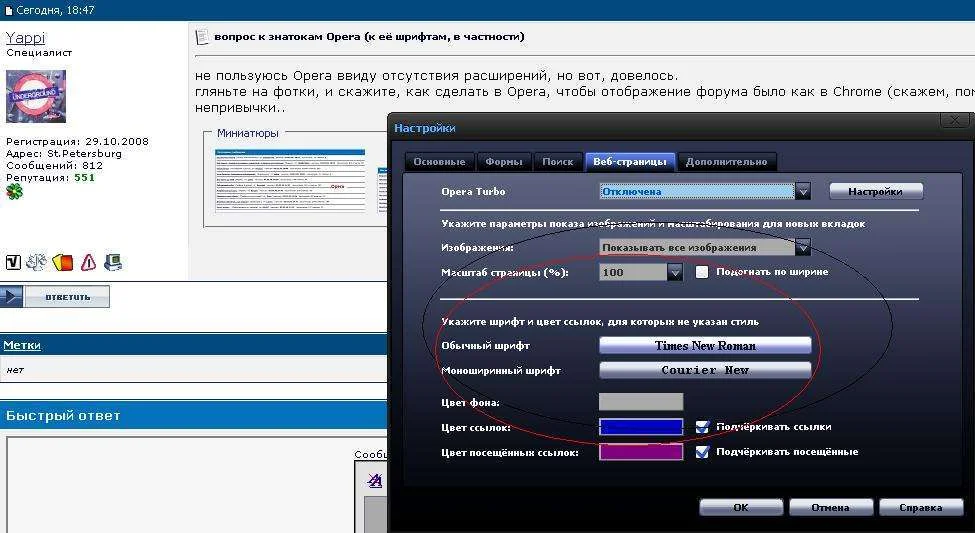Switch to the Формы tab
Viewport: 975px width, 533px height.
point(504,162)
